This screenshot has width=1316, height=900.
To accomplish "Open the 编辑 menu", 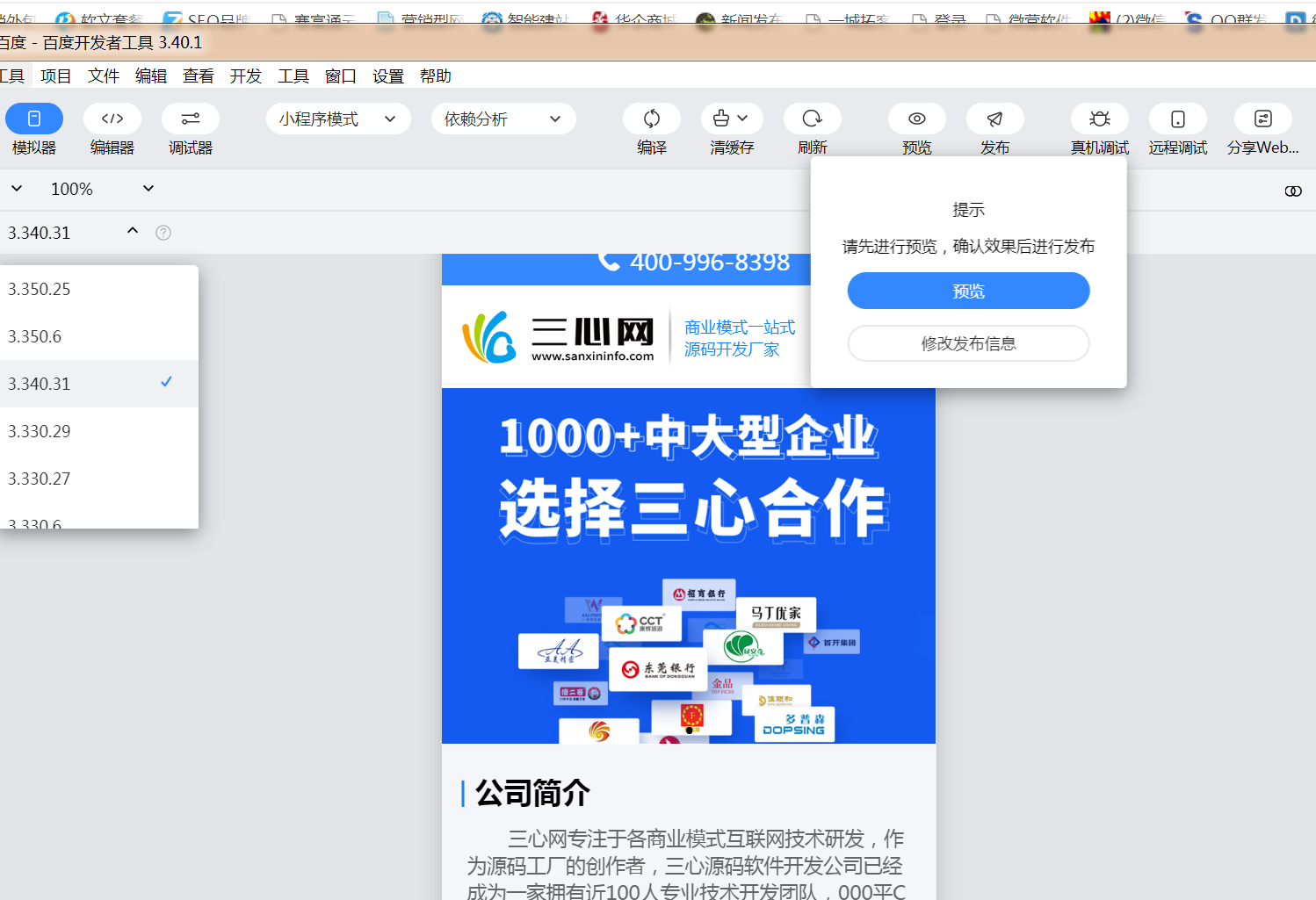I will pos(151,76).
